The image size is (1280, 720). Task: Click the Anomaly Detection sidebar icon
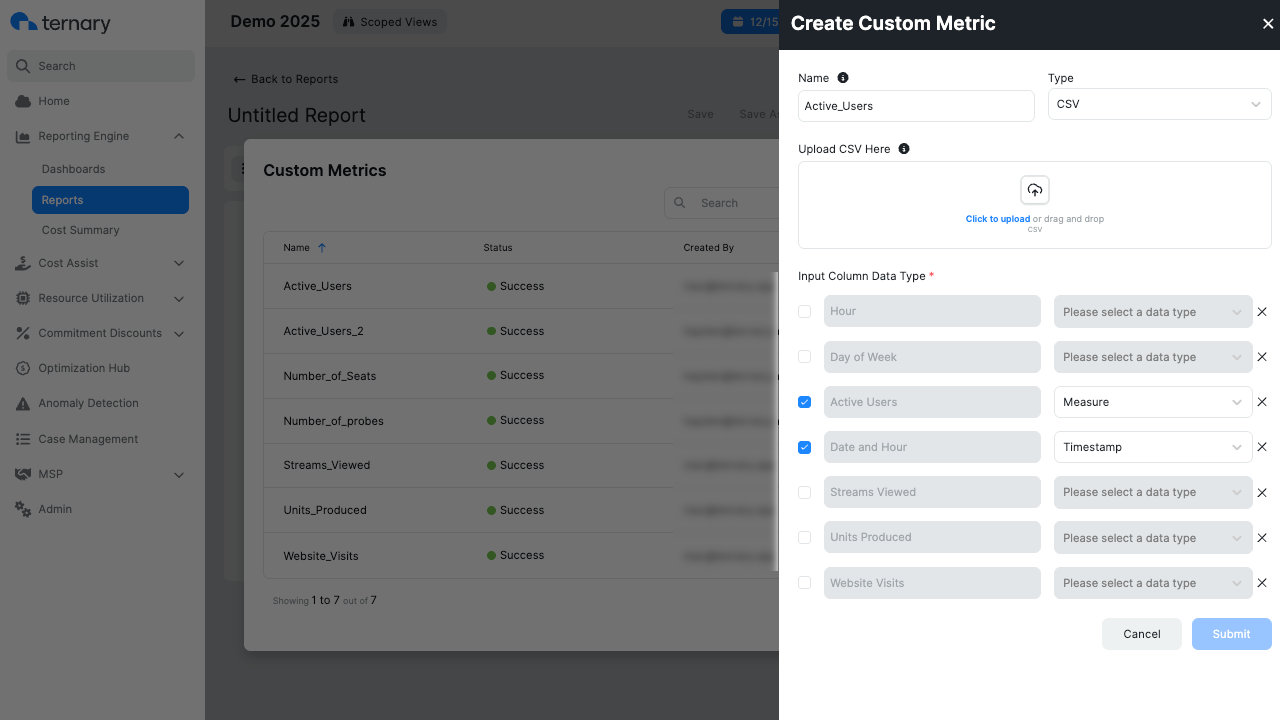[x=23, y=403]
